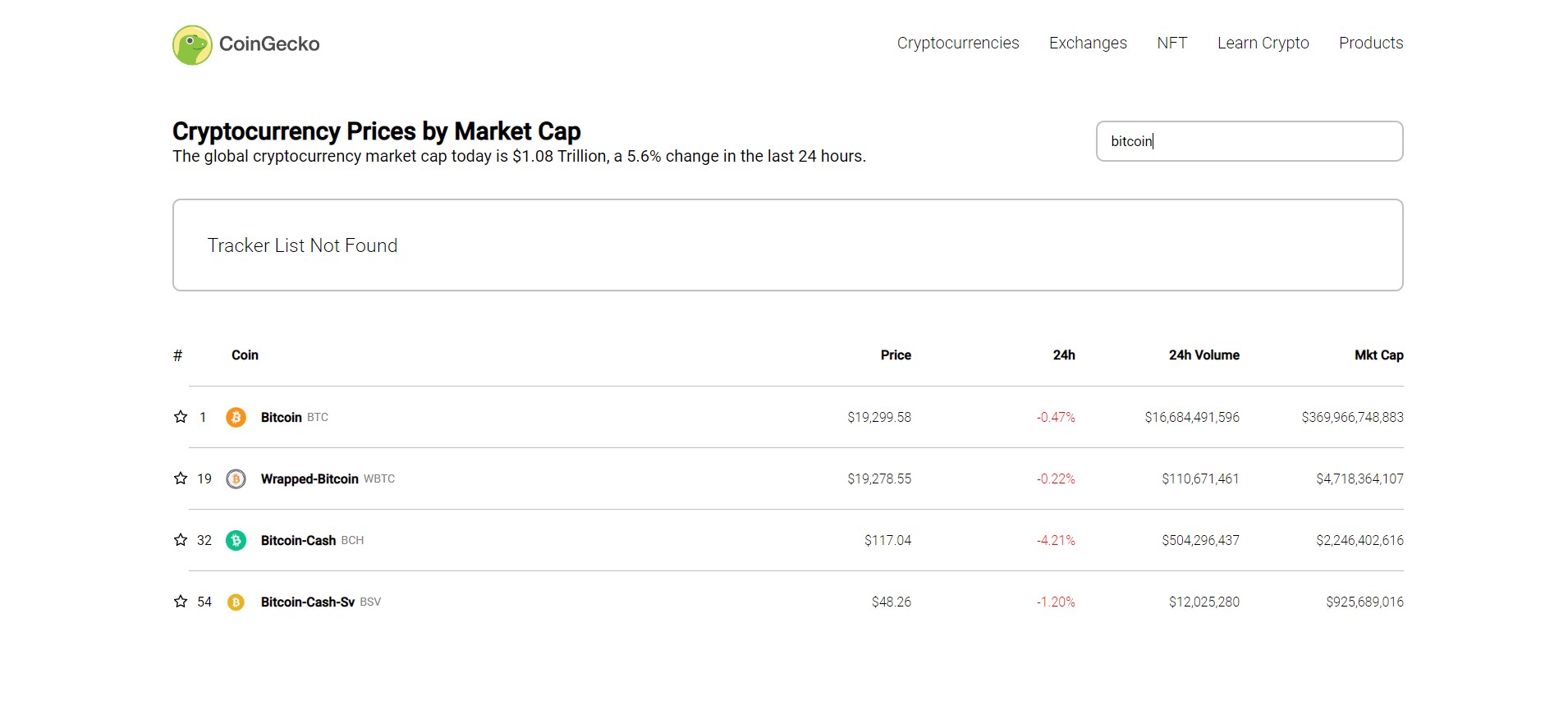The height and width of the screenshot is (728, 1568).
Task: Sort the table by Mkt Cap
Action: coord(1378,355)
